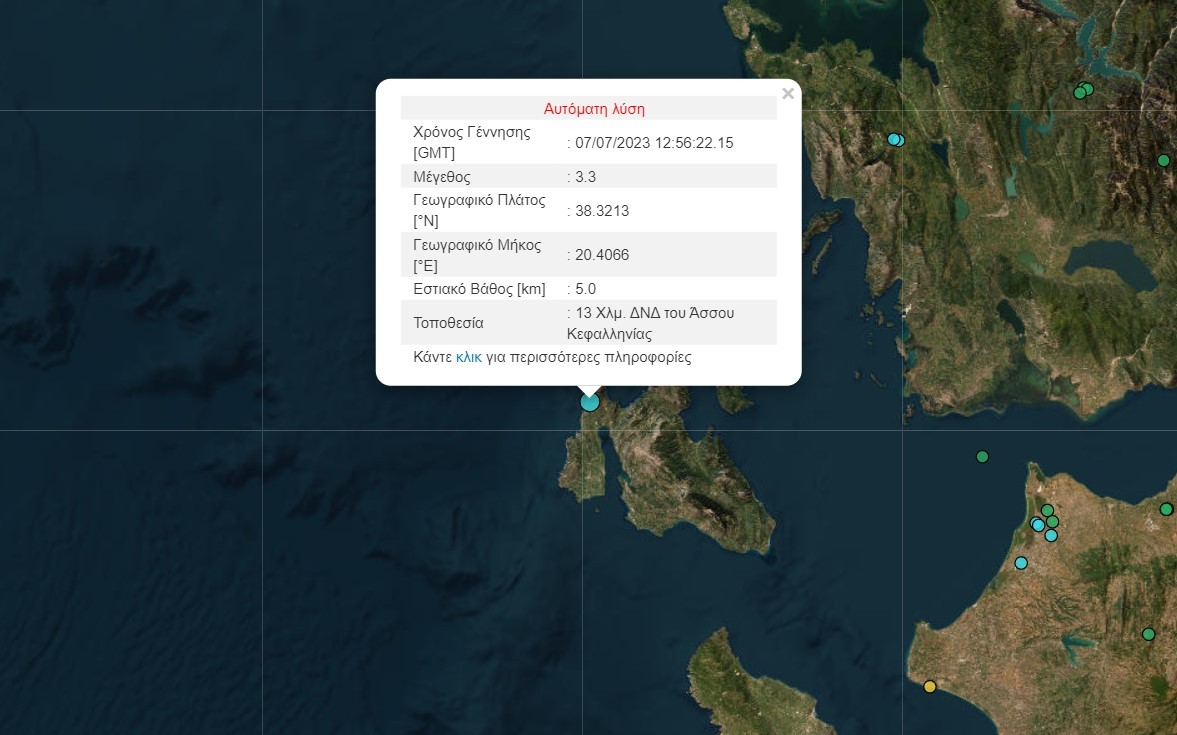Image resolution: width=1177 pixels, height=735 pixels.
Task: Click the red 'Αυτόματη λύση' popup header
Action: (x=594, y=108)
